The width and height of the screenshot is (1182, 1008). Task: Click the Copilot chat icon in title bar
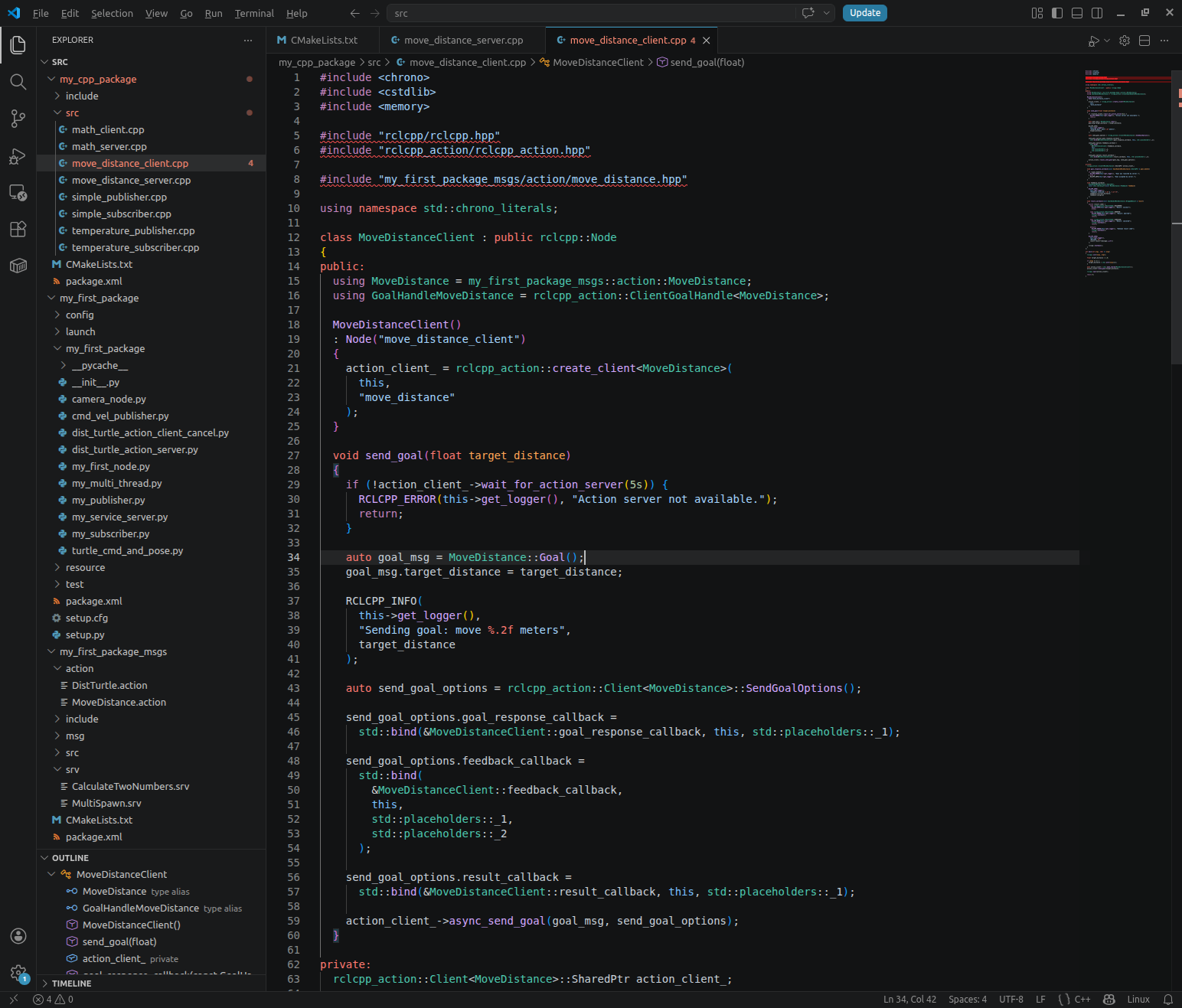(x=808, y=13)
